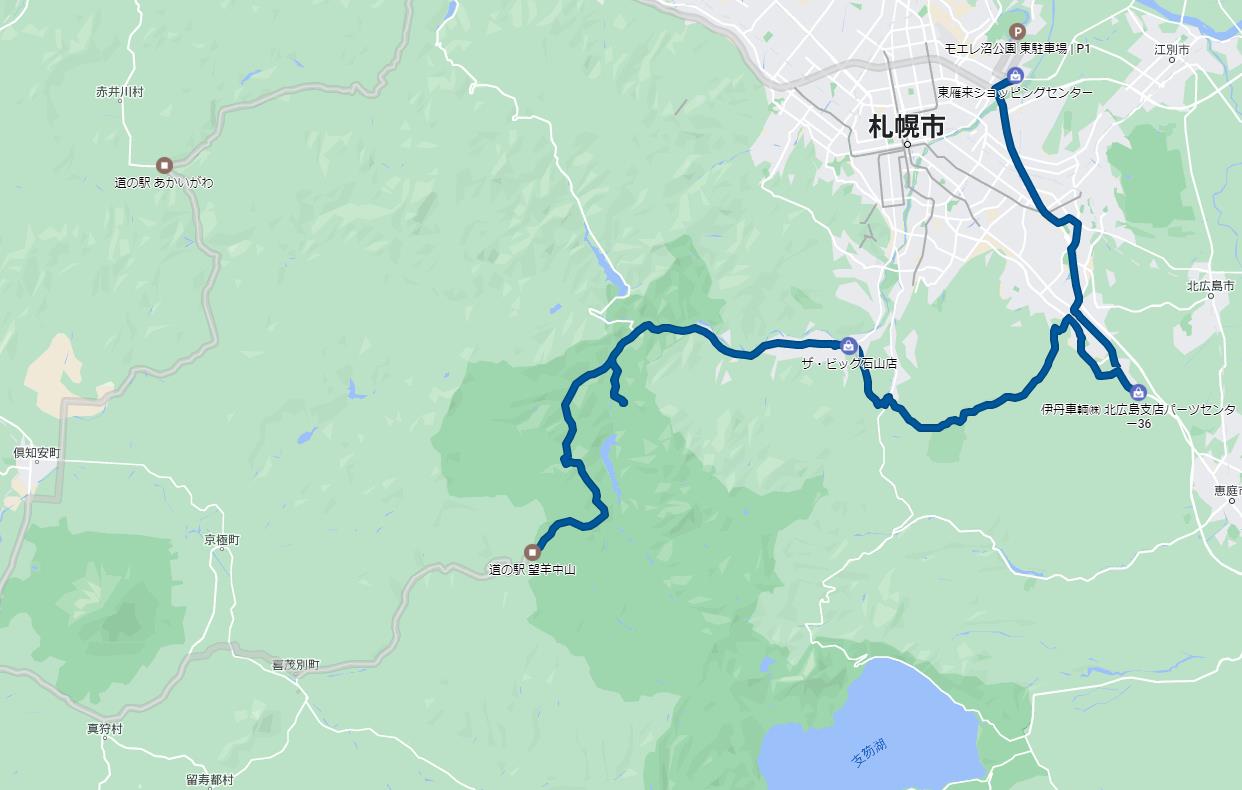The image size is (1242, 790).
Task: Select the ザ・ビッグ石山店 shopping pin
Action: [848, 345]
